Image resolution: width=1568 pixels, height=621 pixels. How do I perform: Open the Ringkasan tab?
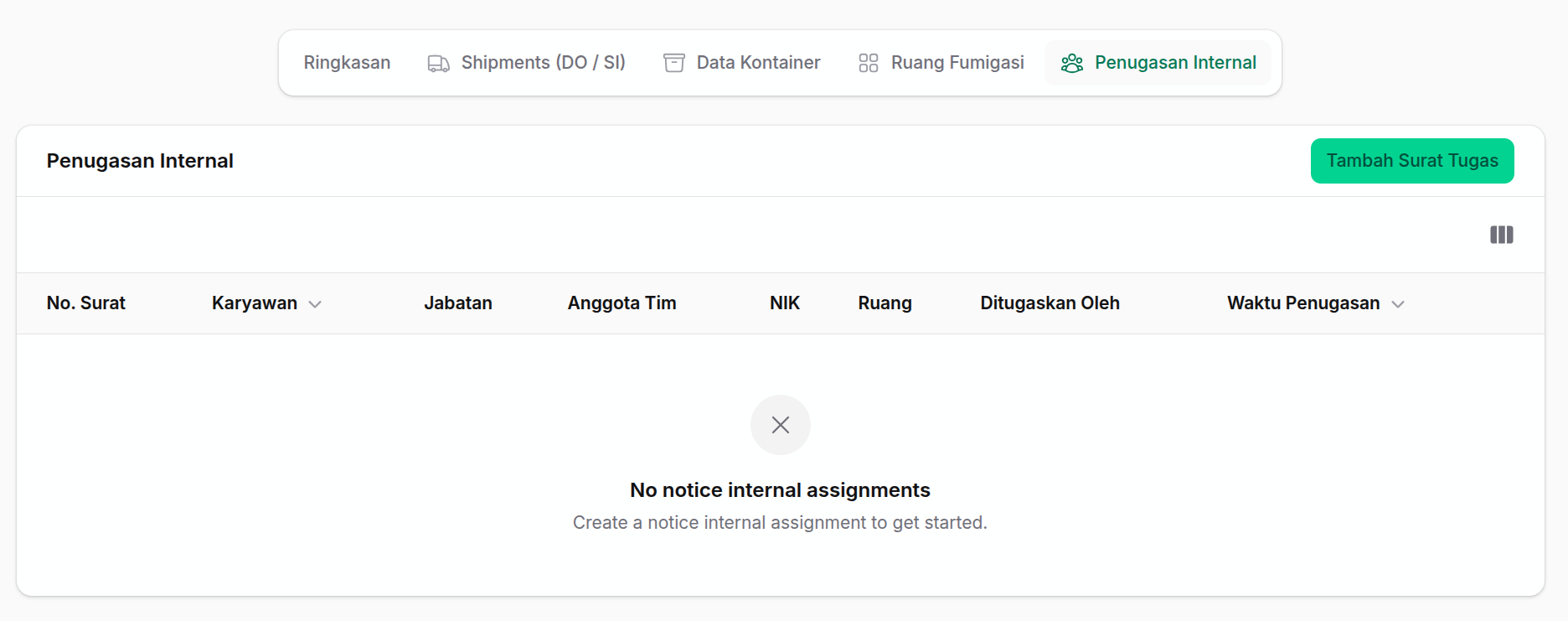coord(347,63)
